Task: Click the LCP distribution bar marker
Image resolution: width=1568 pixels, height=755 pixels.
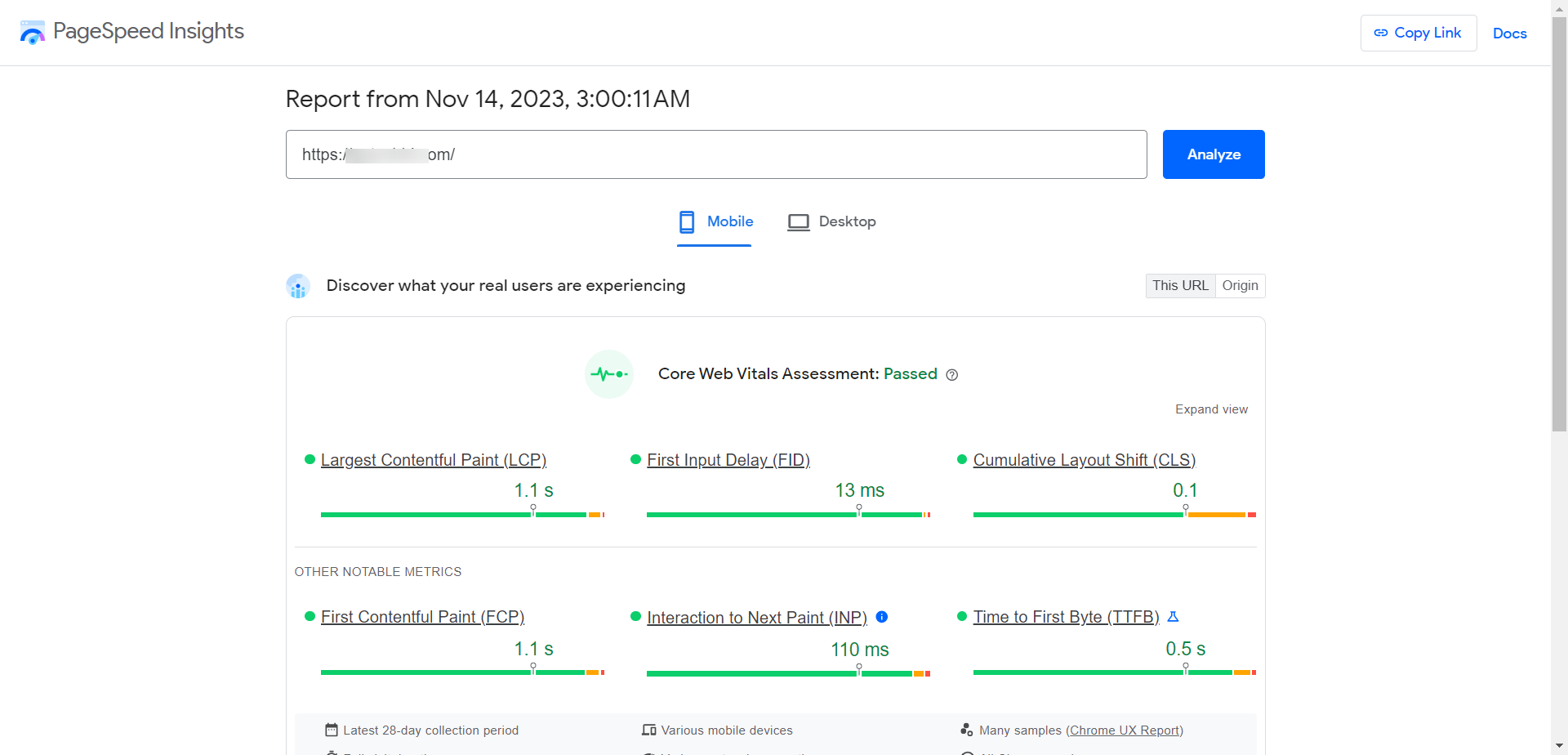Action: click(534, 509)
